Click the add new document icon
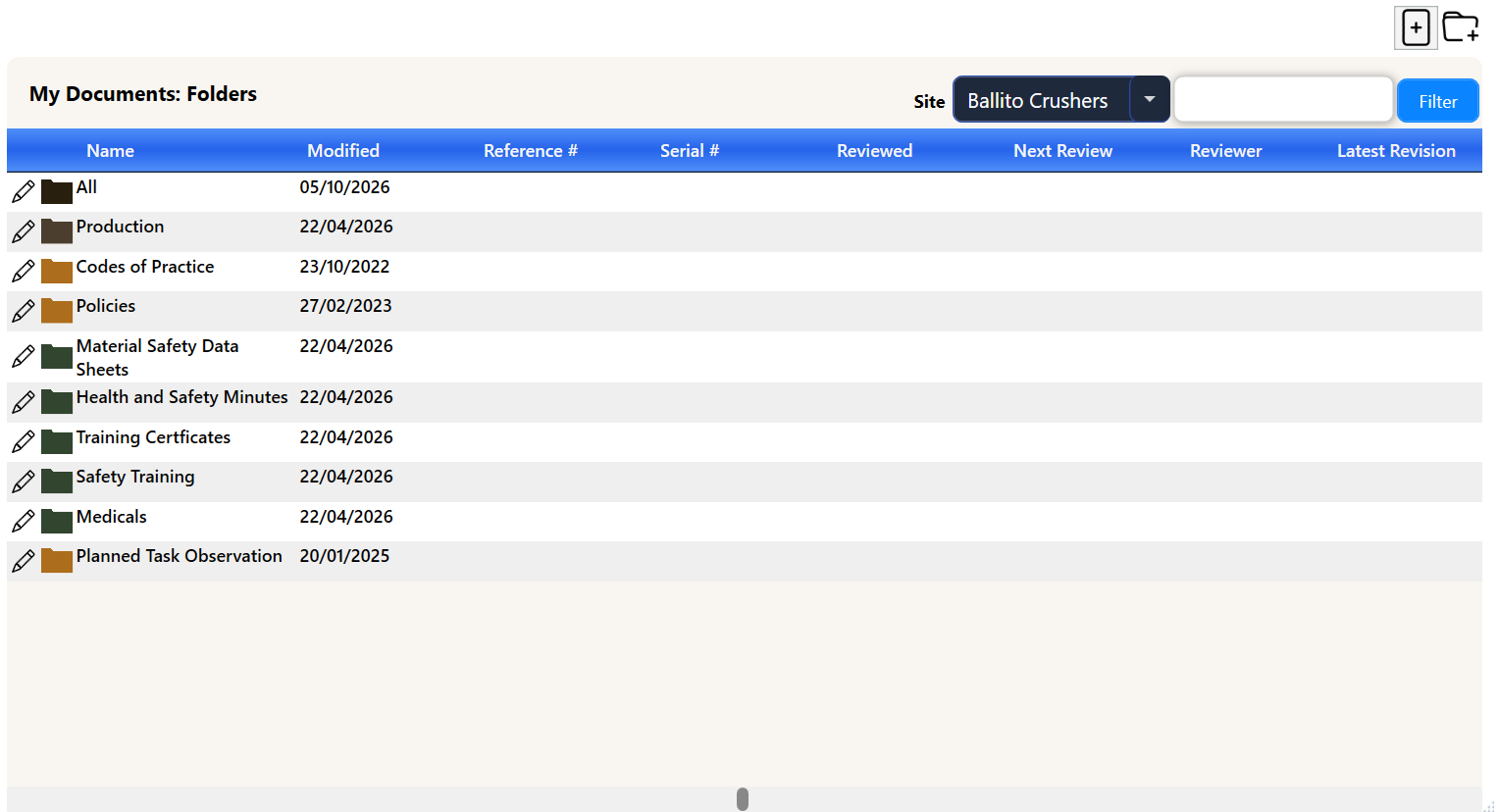Image resolution: width=1496 pixels, height=812 pixels. [x=1416, y=27]
